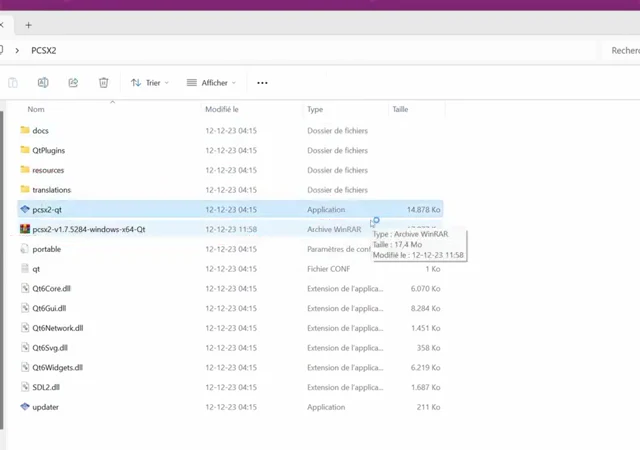Open the Afficher view dropdown
Image resolution: width=640 pixels, height=450 pixels.
tap(211, 83)
